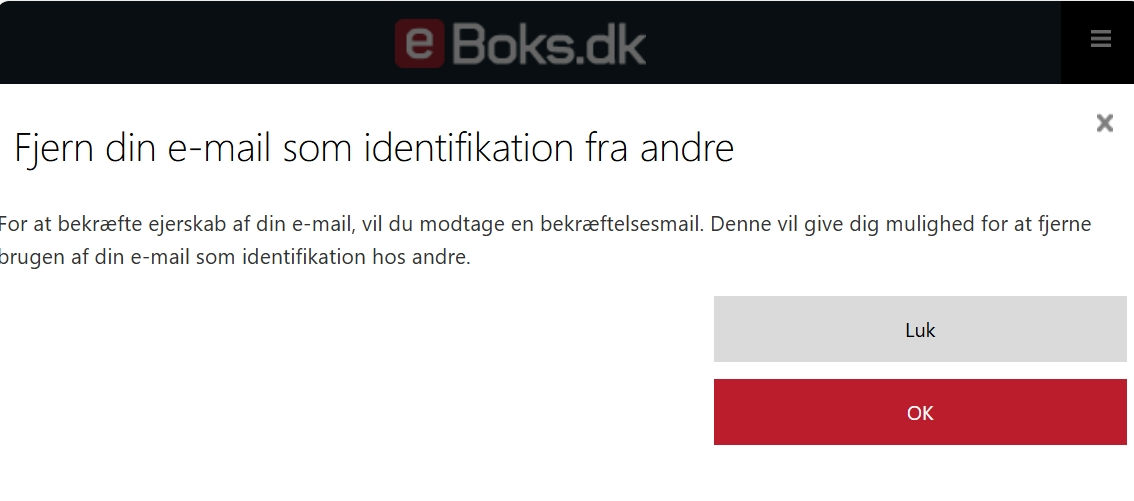This screenshot has width=1134, height=501.
Task: Confirm with the red OK button
Action: [920, 412]
